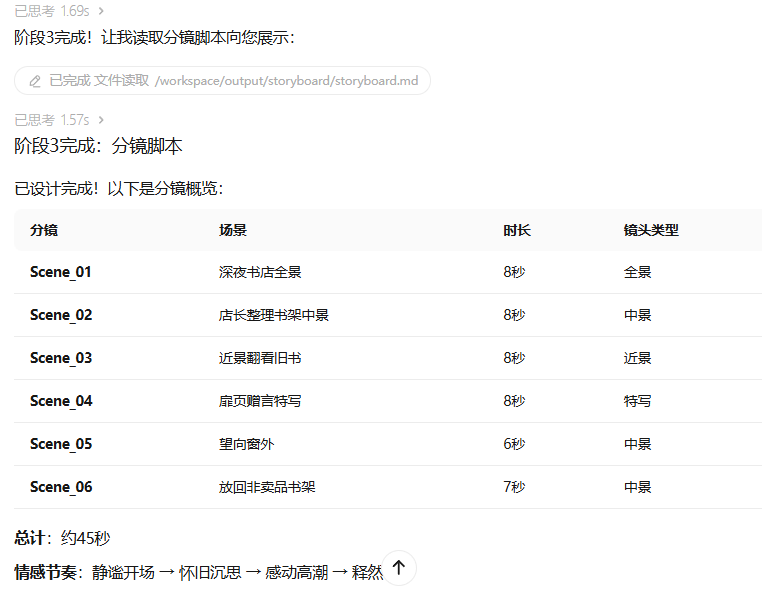This screenshot has height=595, width=762.
Task: Select the 扉页赠言特写 scene cell
Action: pos(260,401)
